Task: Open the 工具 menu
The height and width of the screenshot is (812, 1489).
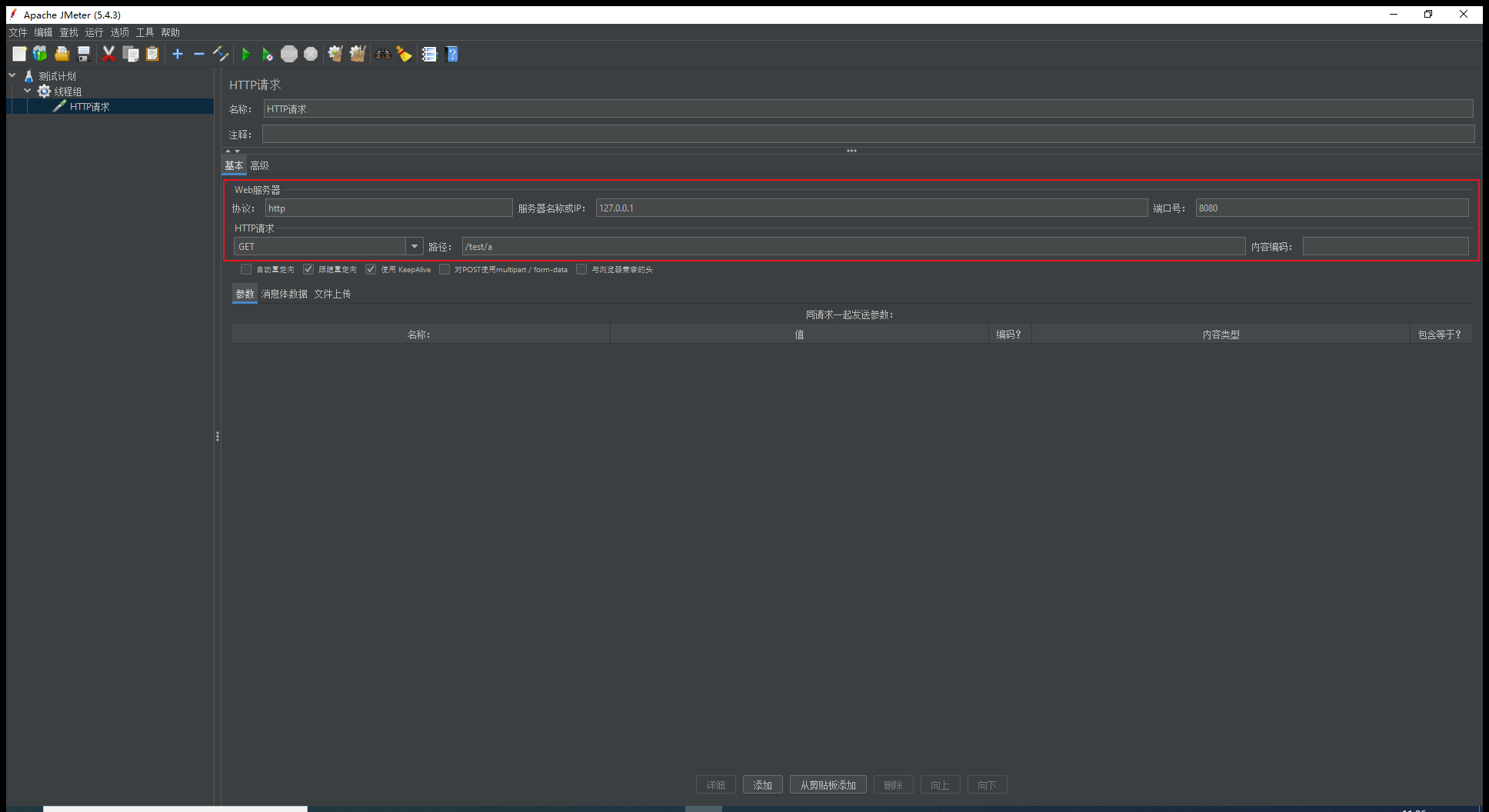Action: click(145, 32)
